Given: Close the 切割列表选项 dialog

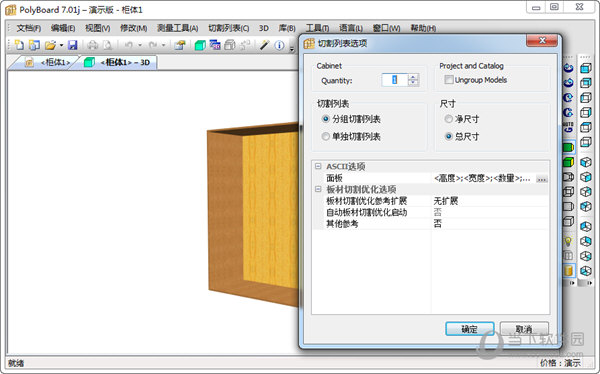Looking at the screenshot, I should tap(542, 40).
